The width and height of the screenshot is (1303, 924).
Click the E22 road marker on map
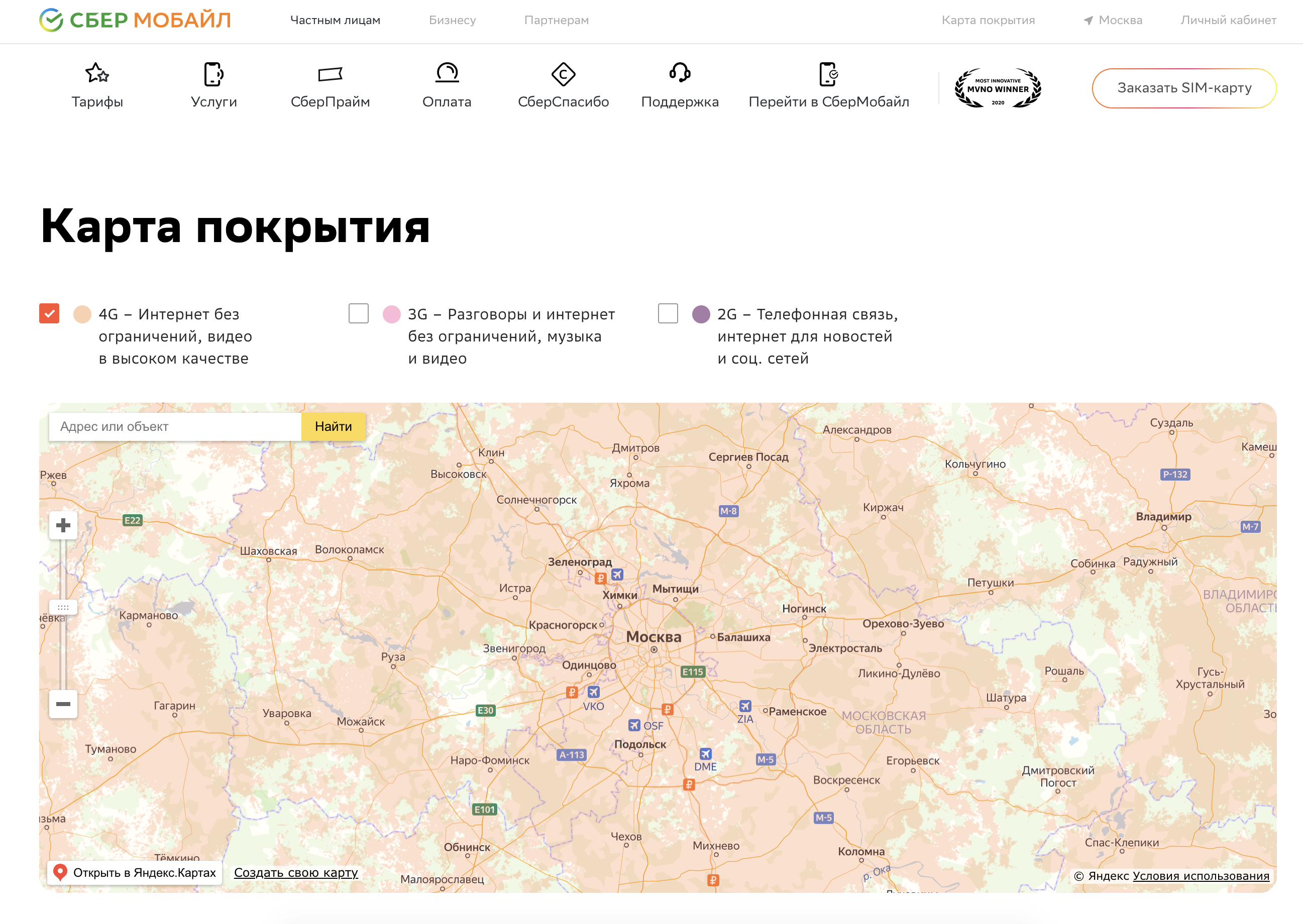132,520
